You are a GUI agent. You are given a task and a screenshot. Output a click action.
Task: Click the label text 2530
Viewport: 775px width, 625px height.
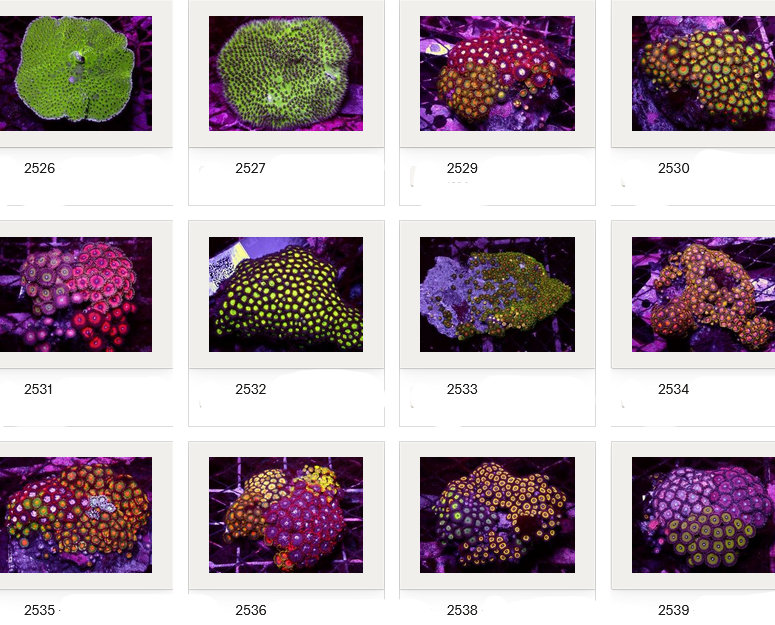pyautogui.click(x=674, y=168)
